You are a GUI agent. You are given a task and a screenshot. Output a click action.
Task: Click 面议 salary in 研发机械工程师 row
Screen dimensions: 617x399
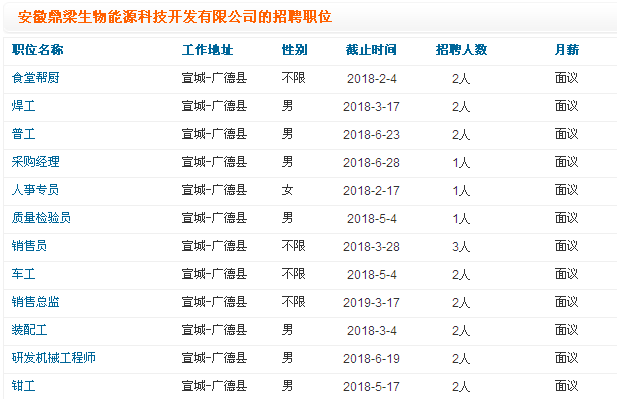[567, 357]
